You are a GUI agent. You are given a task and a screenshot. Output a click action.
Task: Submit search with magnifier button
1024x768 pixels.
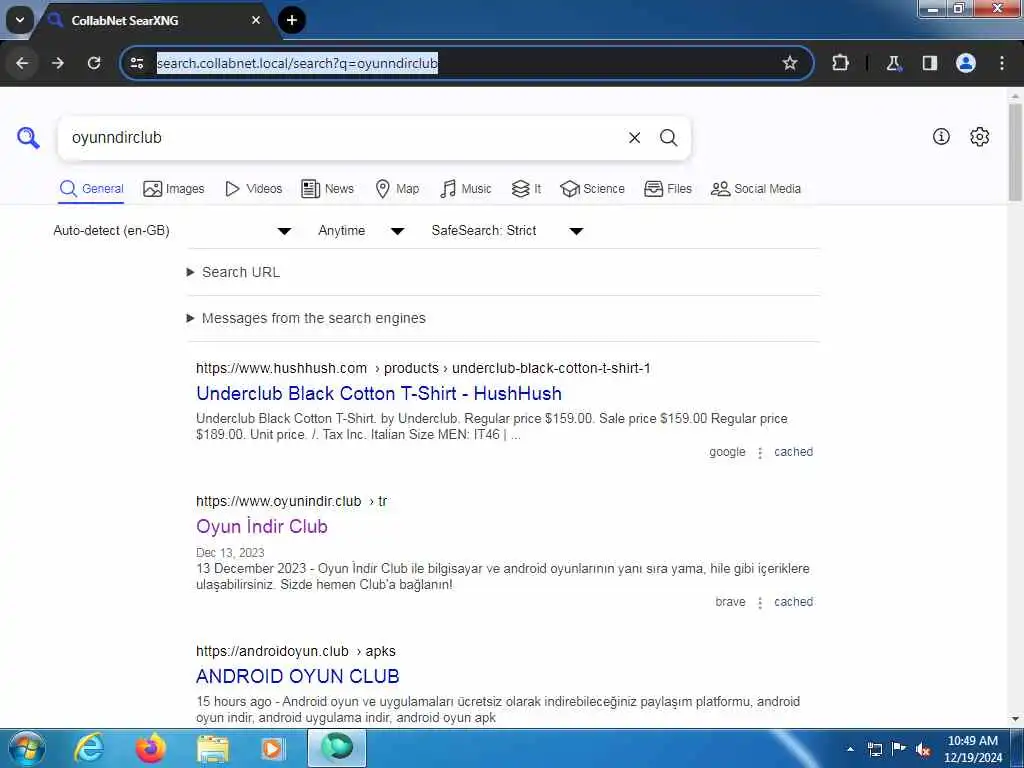tap(668, 138)
